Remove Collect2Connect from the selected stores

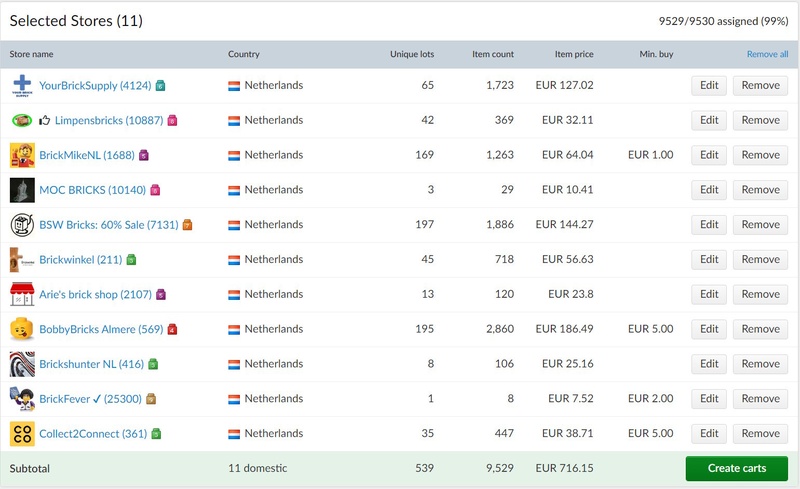click(760, 433)
